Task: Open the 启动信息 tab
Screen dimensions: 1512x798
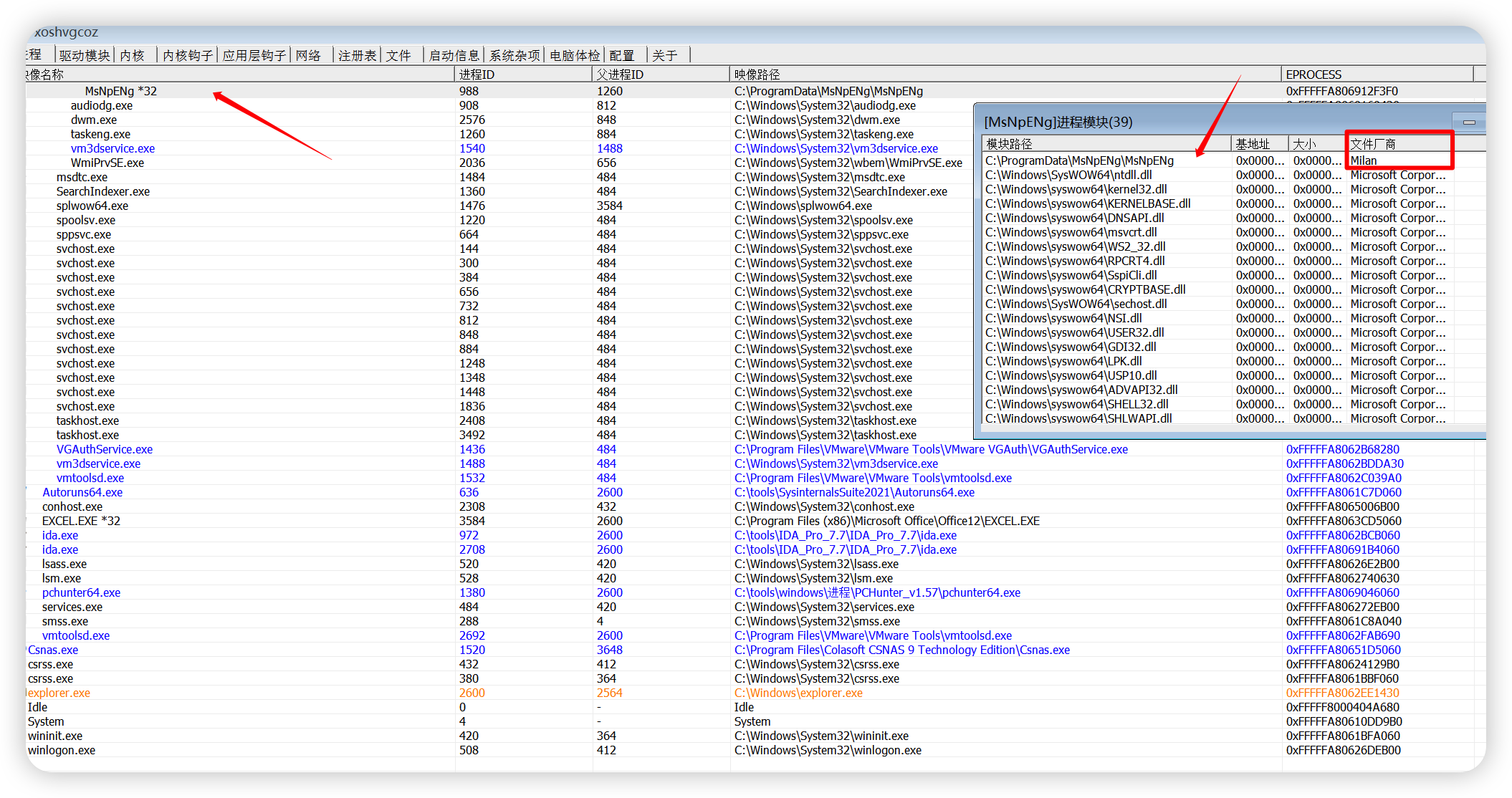Action: [454, 55]
